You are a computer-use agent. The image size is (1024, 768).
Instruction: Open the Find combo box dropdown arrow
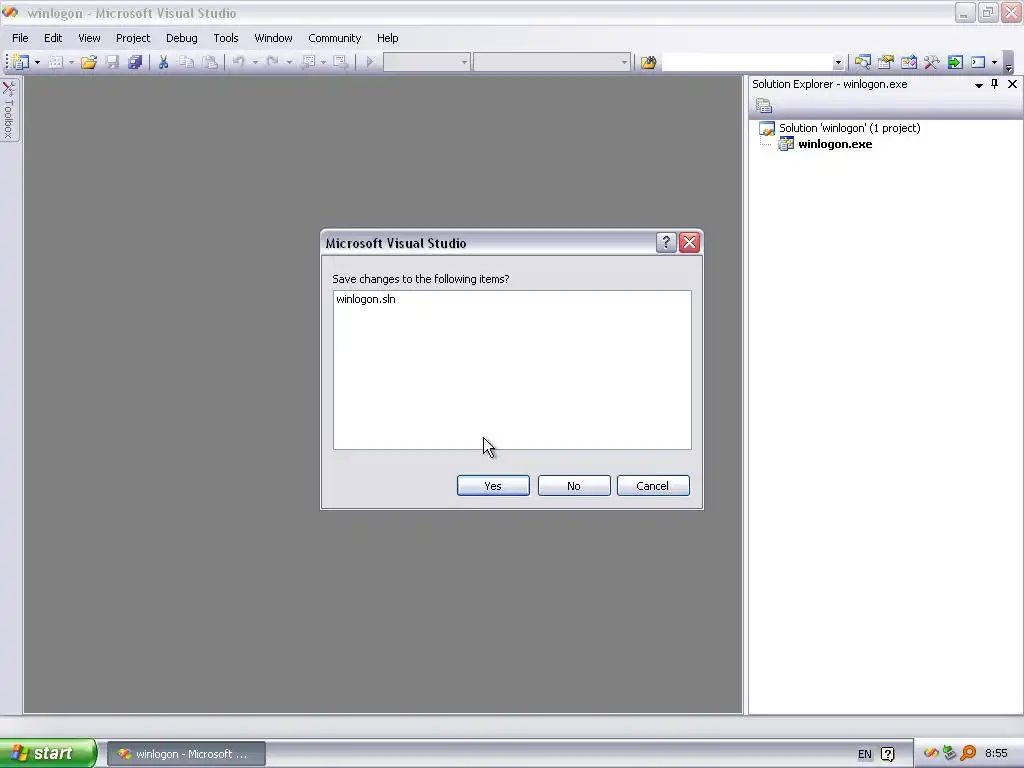coord(839,63)
